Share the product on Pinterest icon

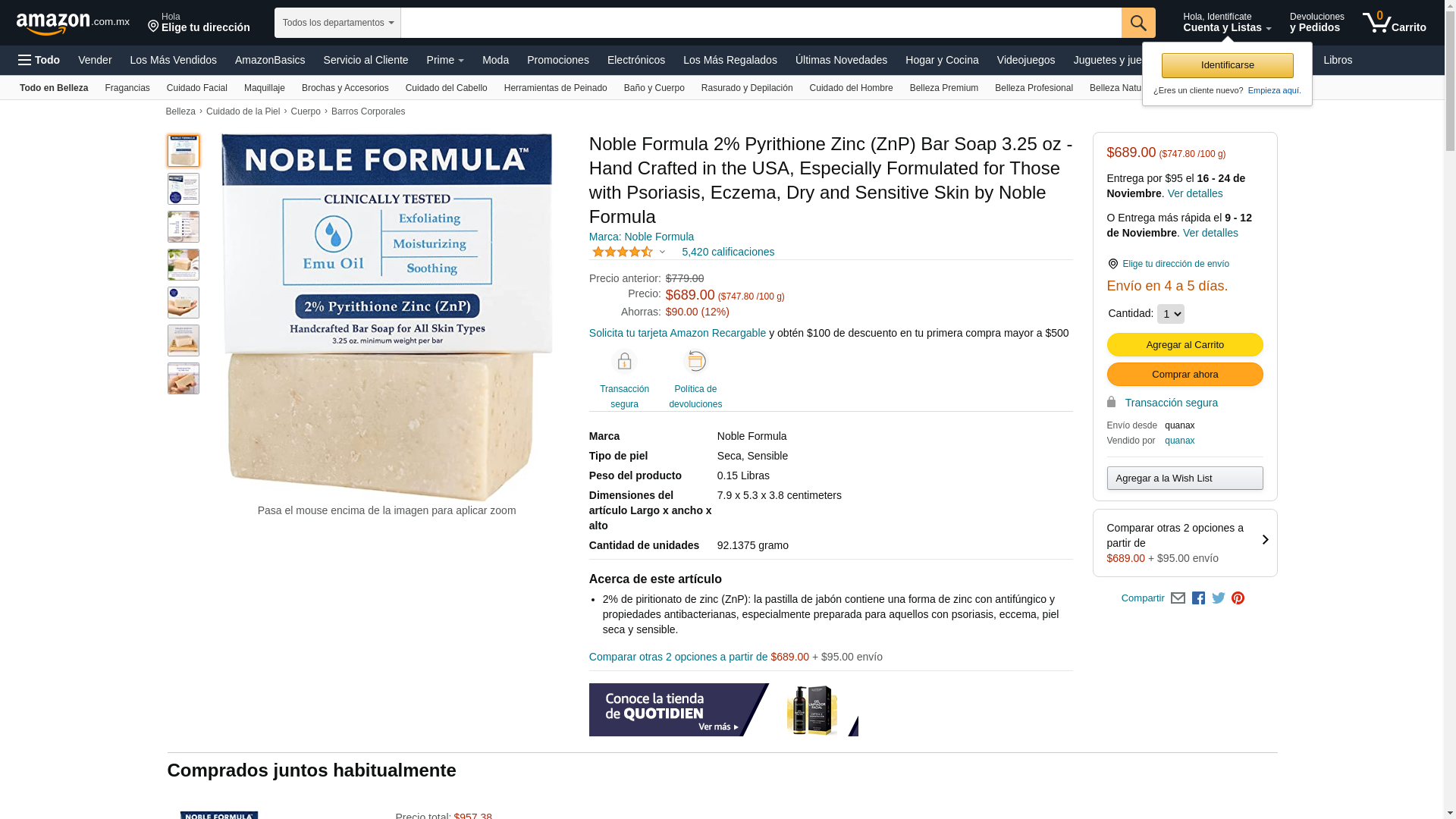coord(1238,598)
